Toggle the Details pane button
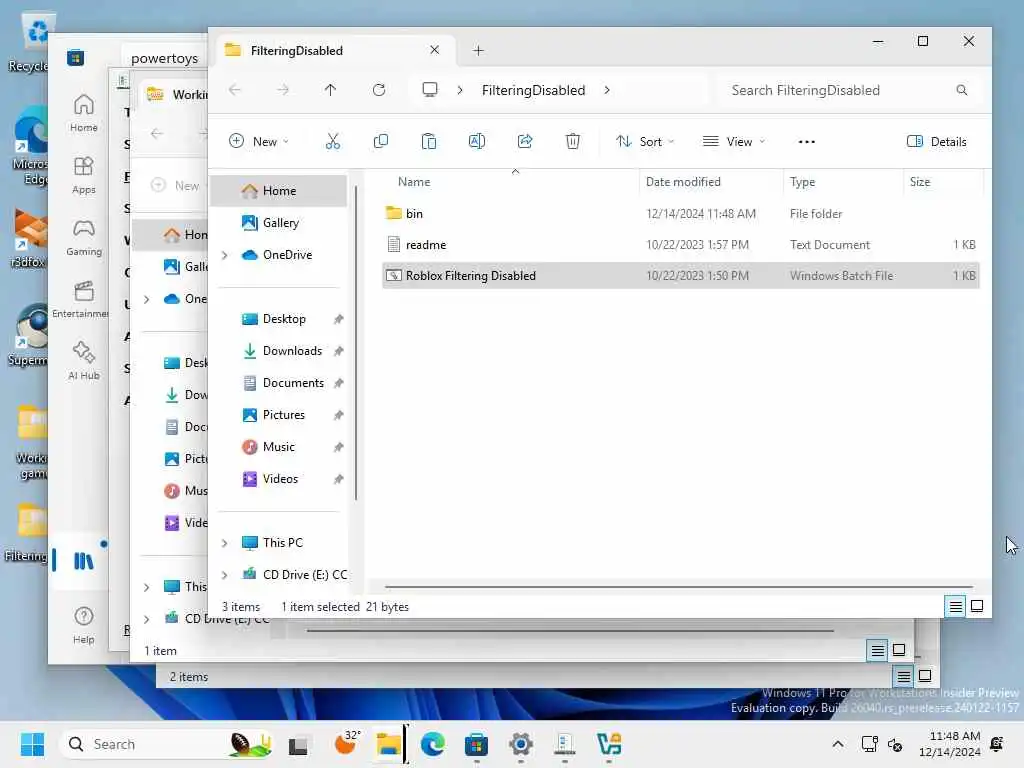Viewport: 1024px width, 768px height. (936, 141)
